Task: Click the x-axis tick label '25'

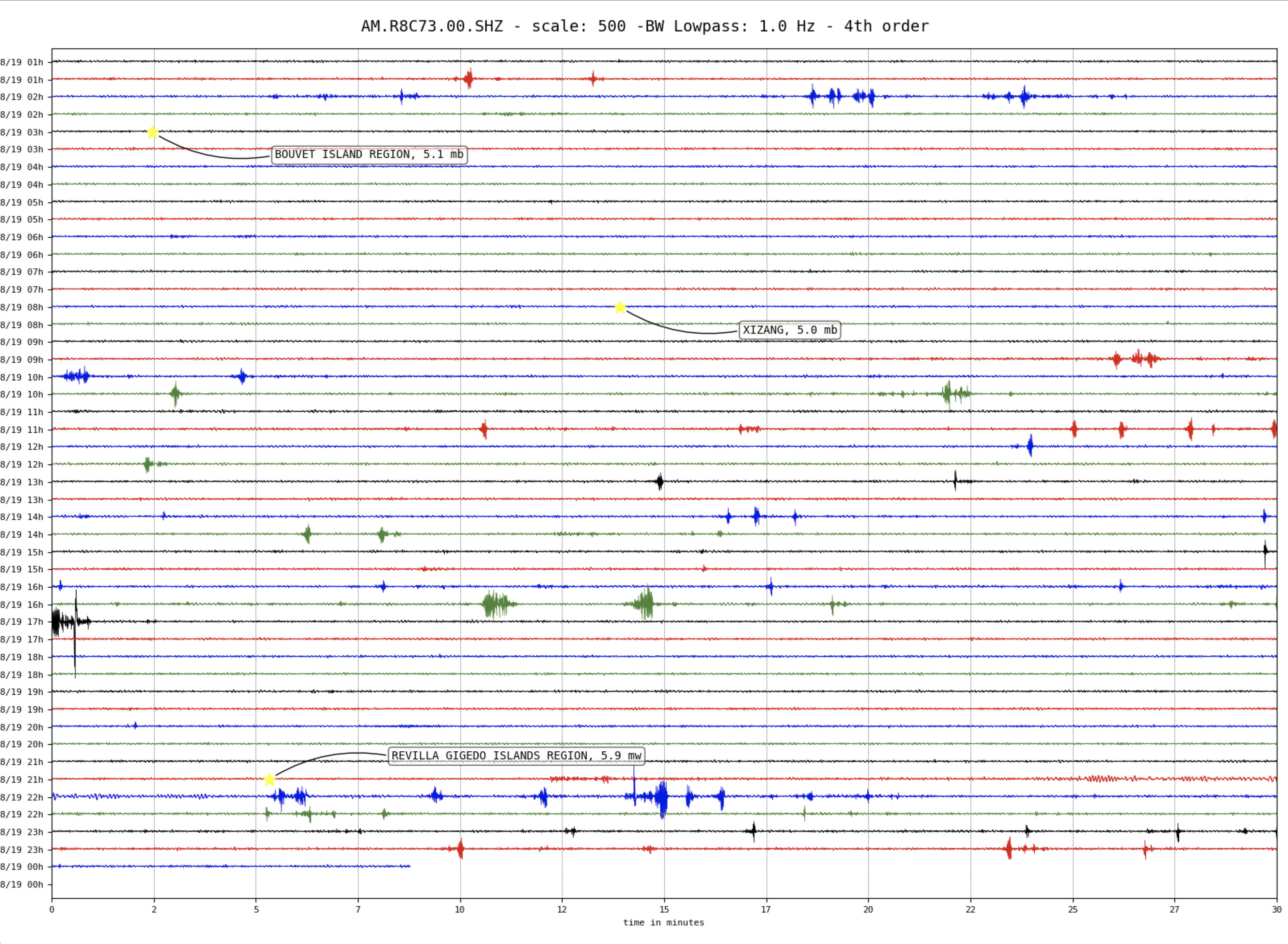Action: pos(1073,910)
